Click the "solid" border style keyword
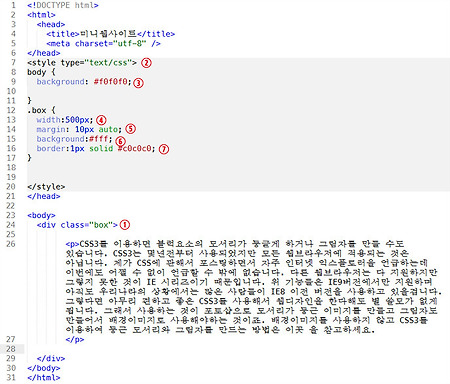This screenshot has height=384, width=450. click(x=101, y=148)
